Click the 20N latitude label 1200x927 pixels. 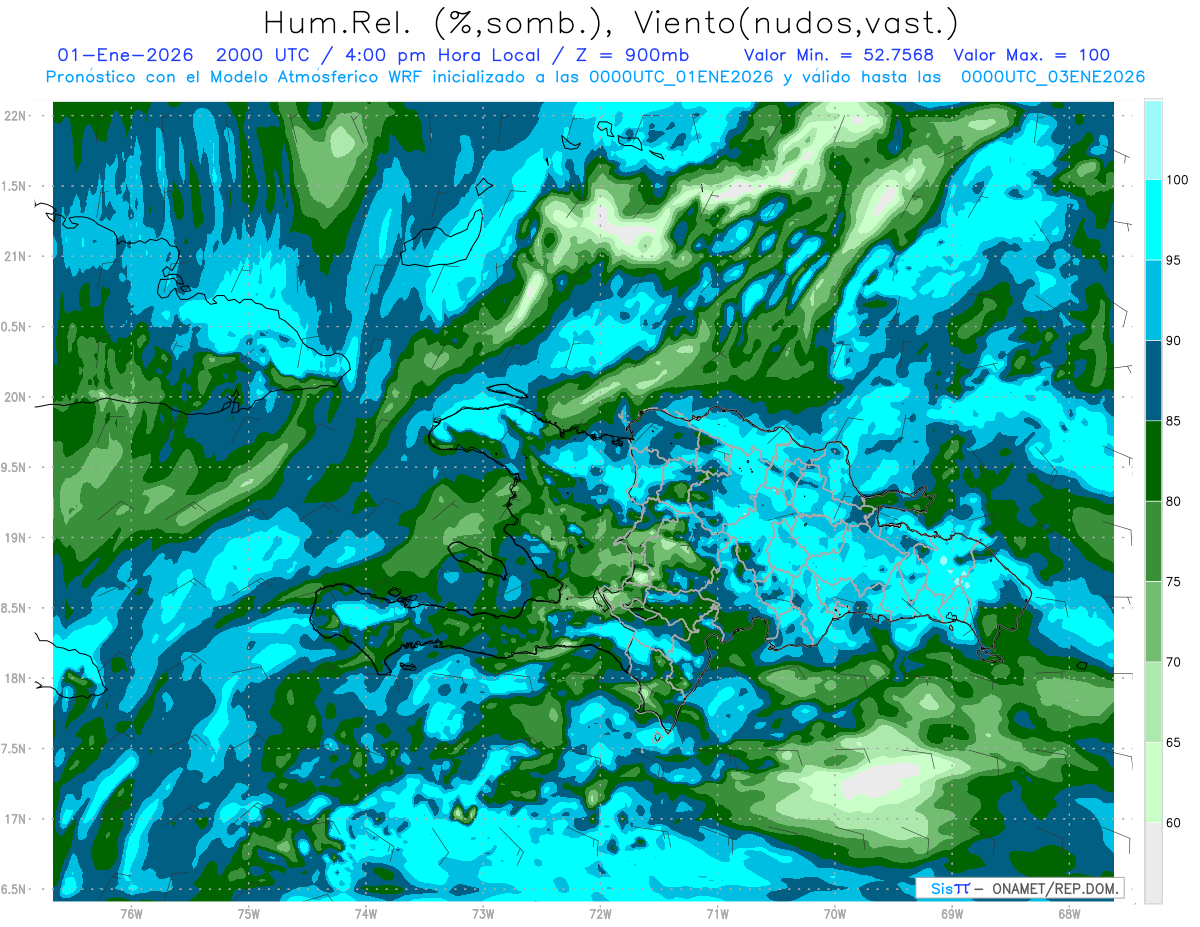coord(16,397)
